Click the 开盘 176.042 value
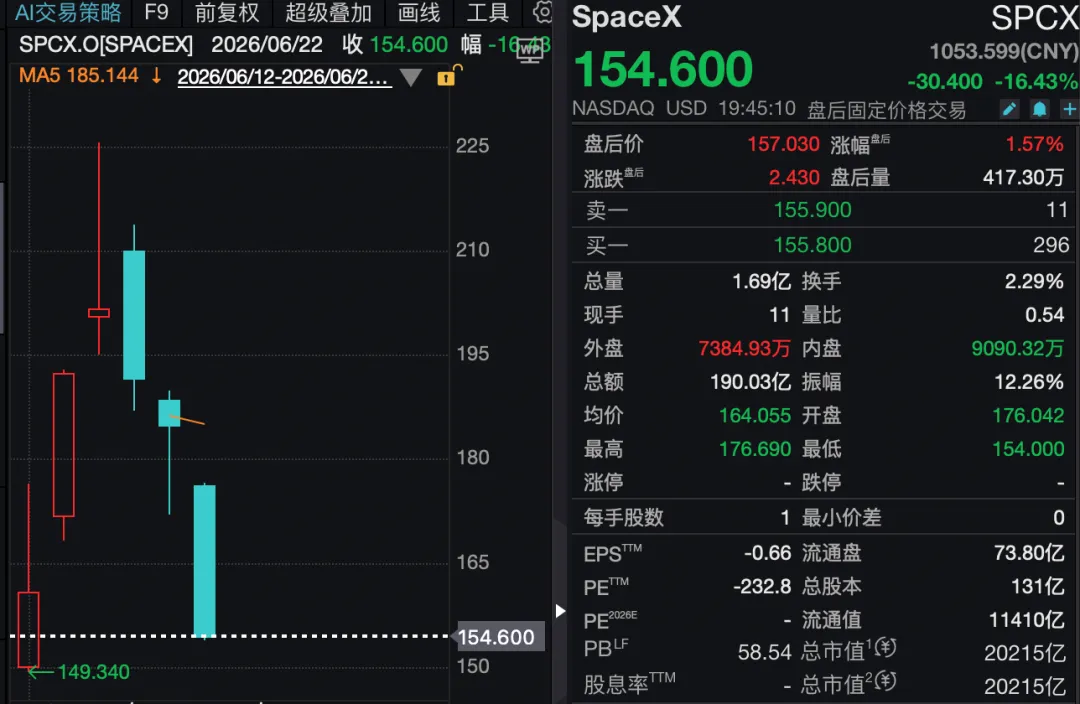This screenshot has width=1080, height=704. tap(1028, 415)
